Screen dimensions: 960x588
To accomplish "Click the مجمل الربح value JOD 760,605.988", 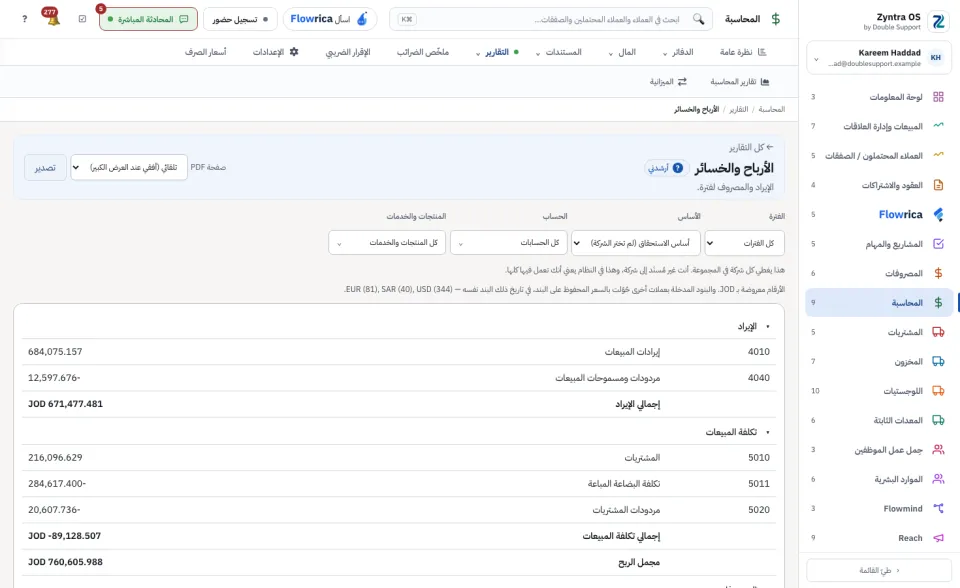I will coord(66,562).
